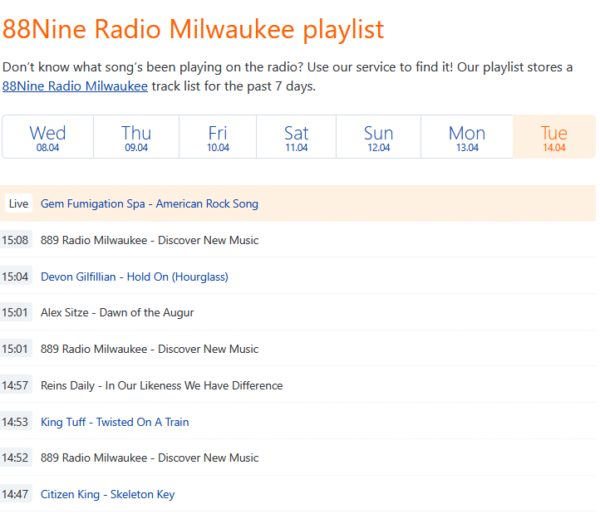The width and height of the screenshot is (600, 514).
Task: Switch to the Mon 13.04 tab
Action: tap(467, 137)
